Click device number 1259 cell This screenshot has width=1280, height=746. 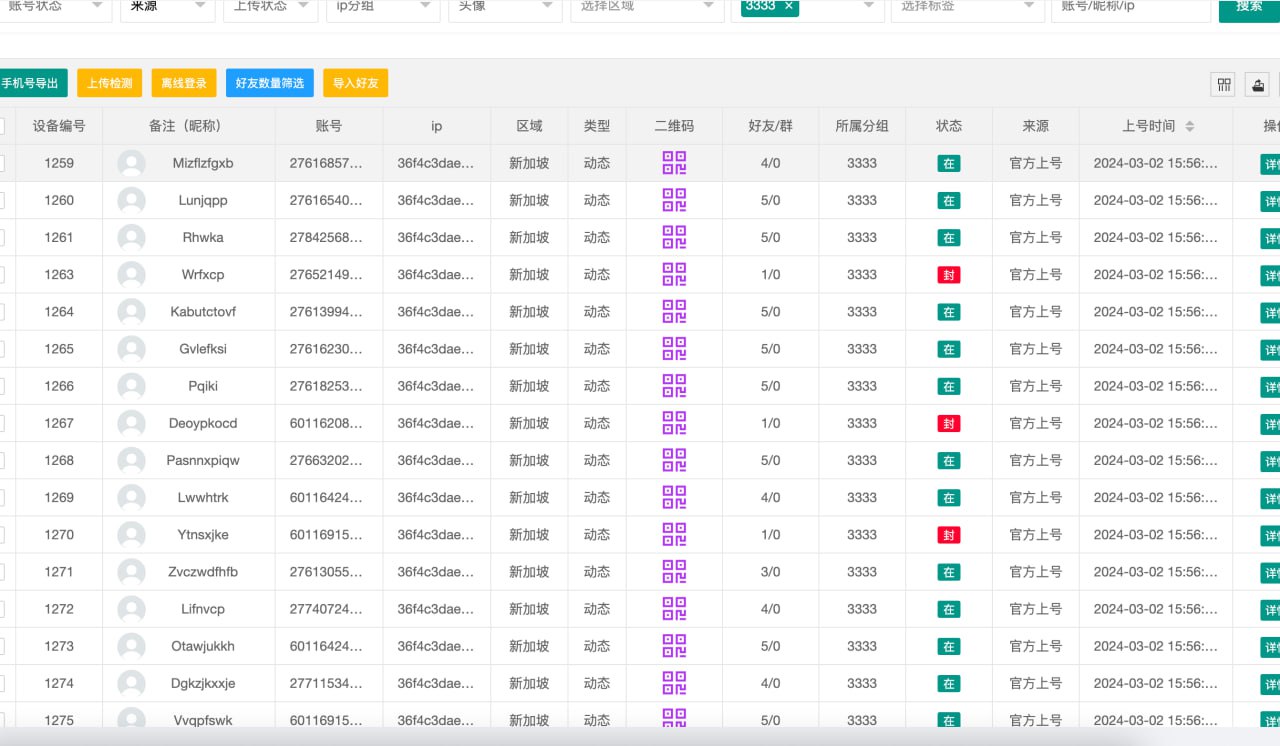(59, 163)
